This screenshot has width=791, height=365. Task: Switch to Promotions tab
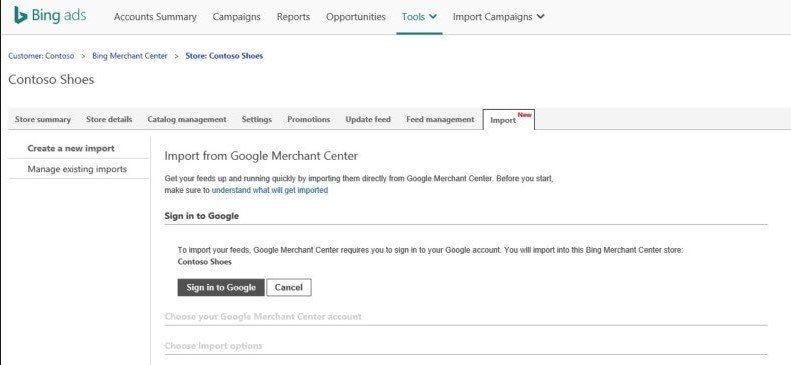pyautogui.click(x=308, y=119)
